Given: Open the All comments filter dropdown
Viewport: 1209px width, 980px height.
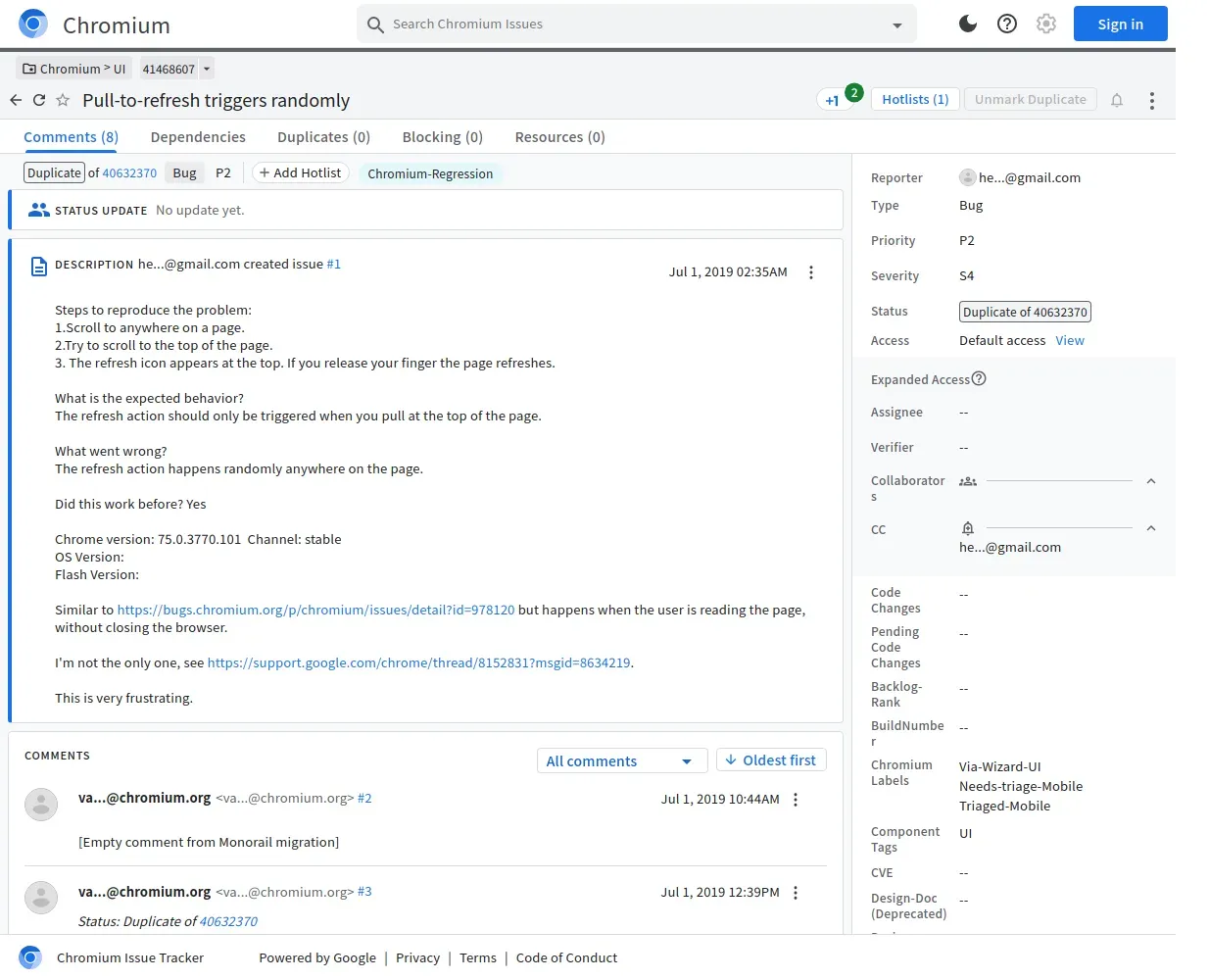Looking at the screenshot, I should point(621,761).
